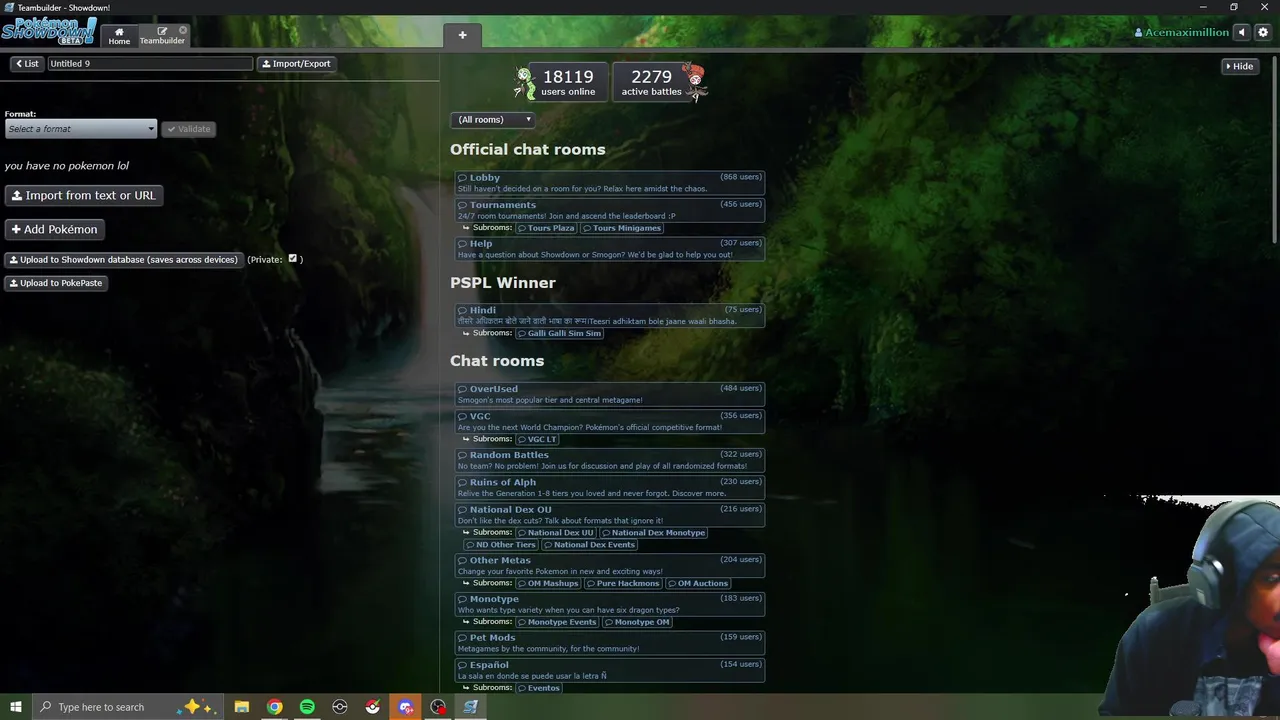Open Import/Export for the team

click(296, 64)
